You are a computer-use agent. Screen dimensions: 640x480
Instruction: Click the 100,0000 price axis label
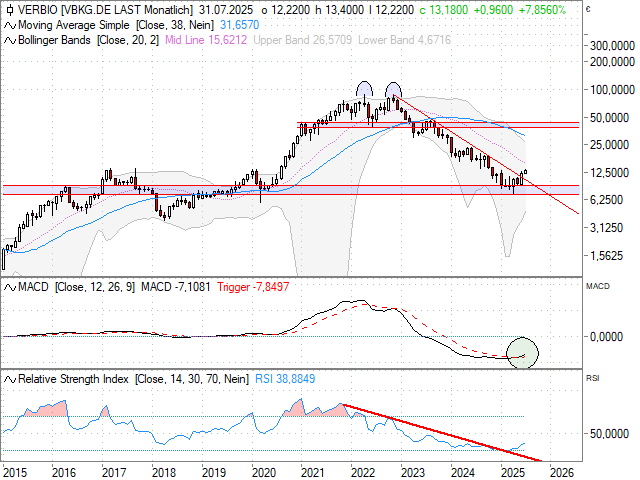612,90
